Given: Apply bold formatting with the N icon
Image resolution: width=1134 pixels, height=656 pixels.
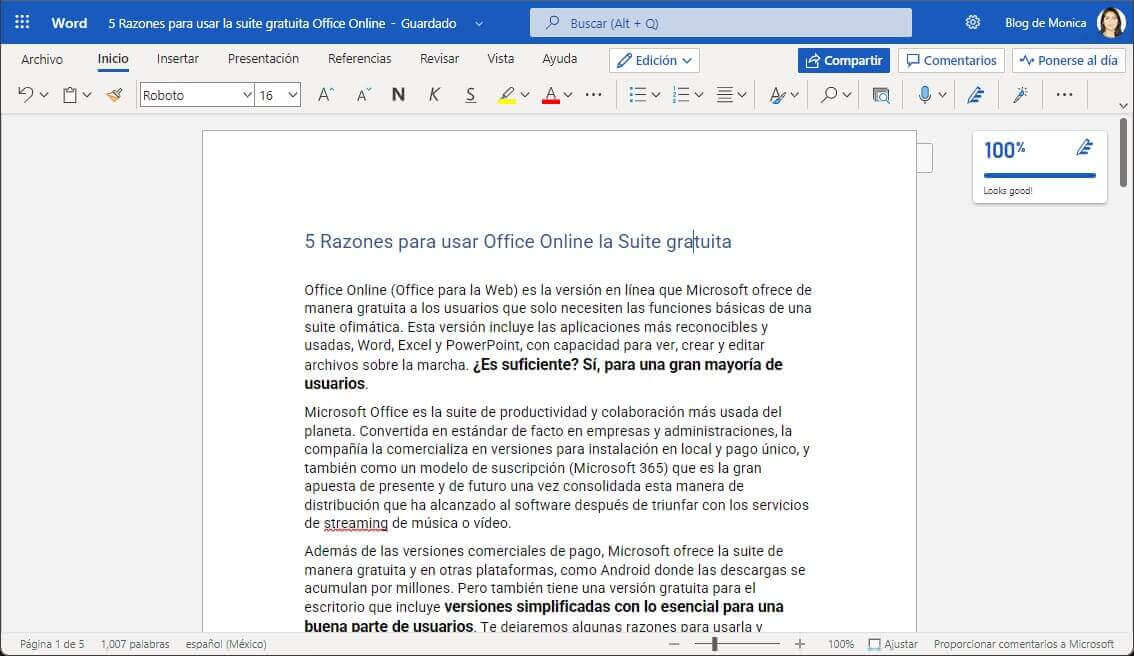Looking at the screenshot, I should click(x=397, y=94).
